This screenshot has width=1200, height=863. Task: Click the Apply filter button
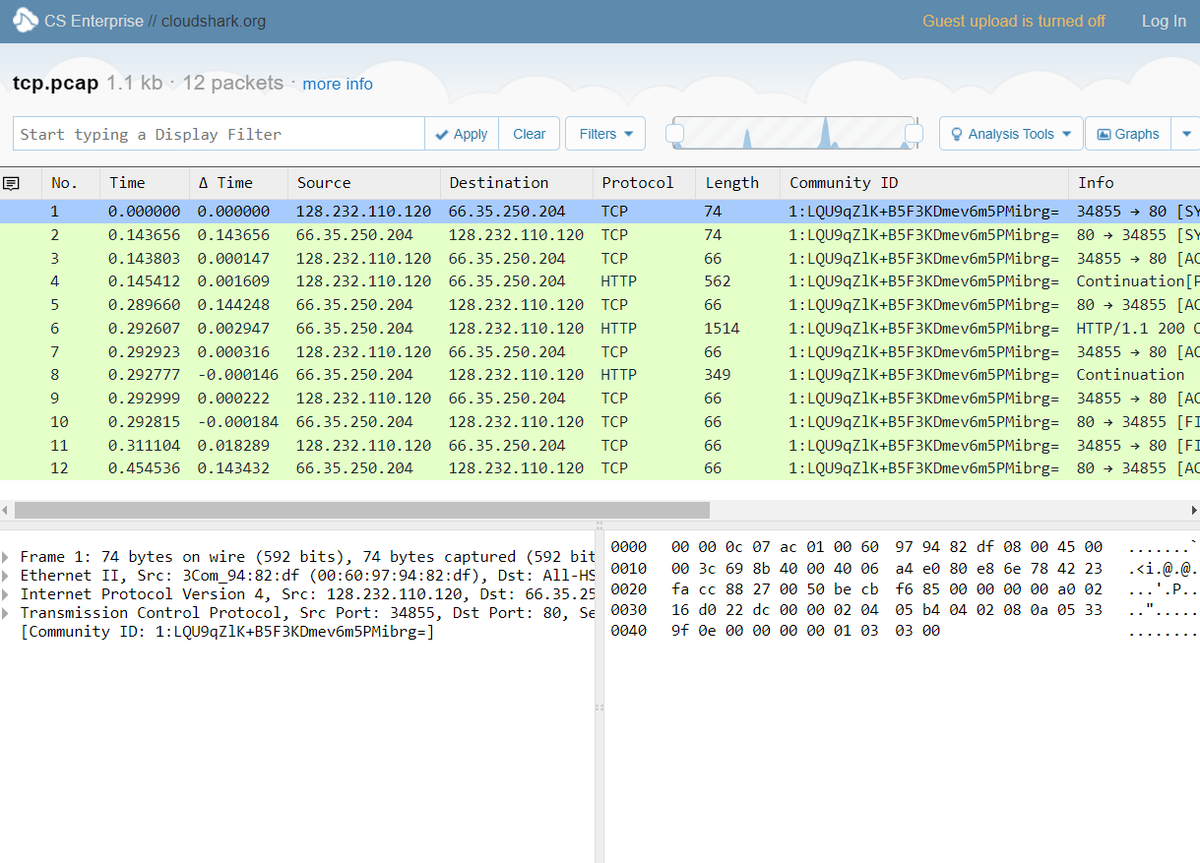click(x=461, y=134)
